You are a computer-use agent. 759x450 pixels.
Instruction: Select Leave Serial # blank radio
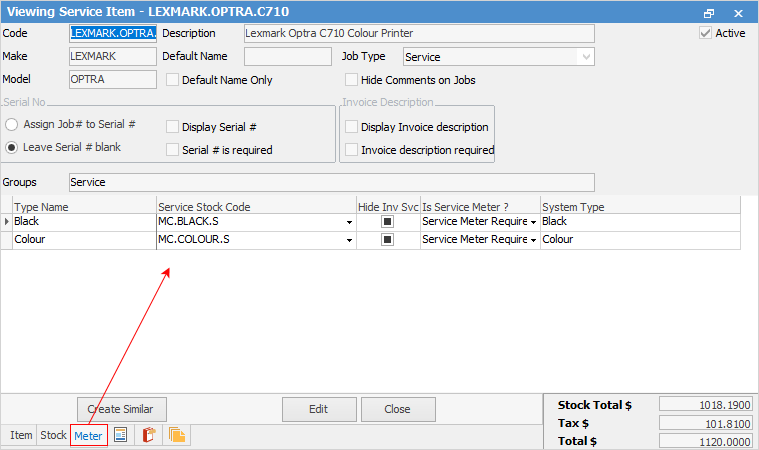point(12,147)
